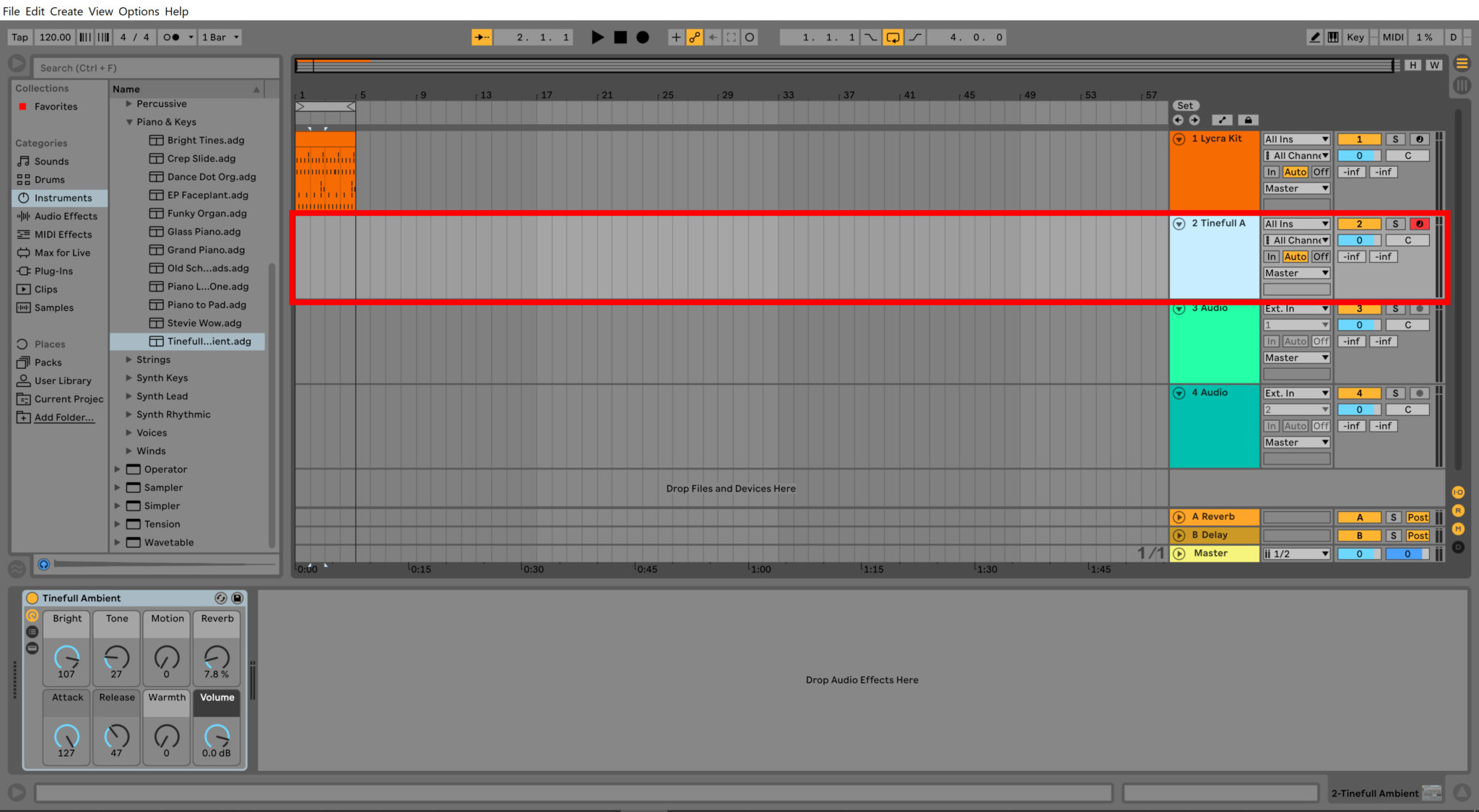This screenshot has width=1479, height=812.
Task: Switch to Session view icon
Action: tap(1462, 85)
